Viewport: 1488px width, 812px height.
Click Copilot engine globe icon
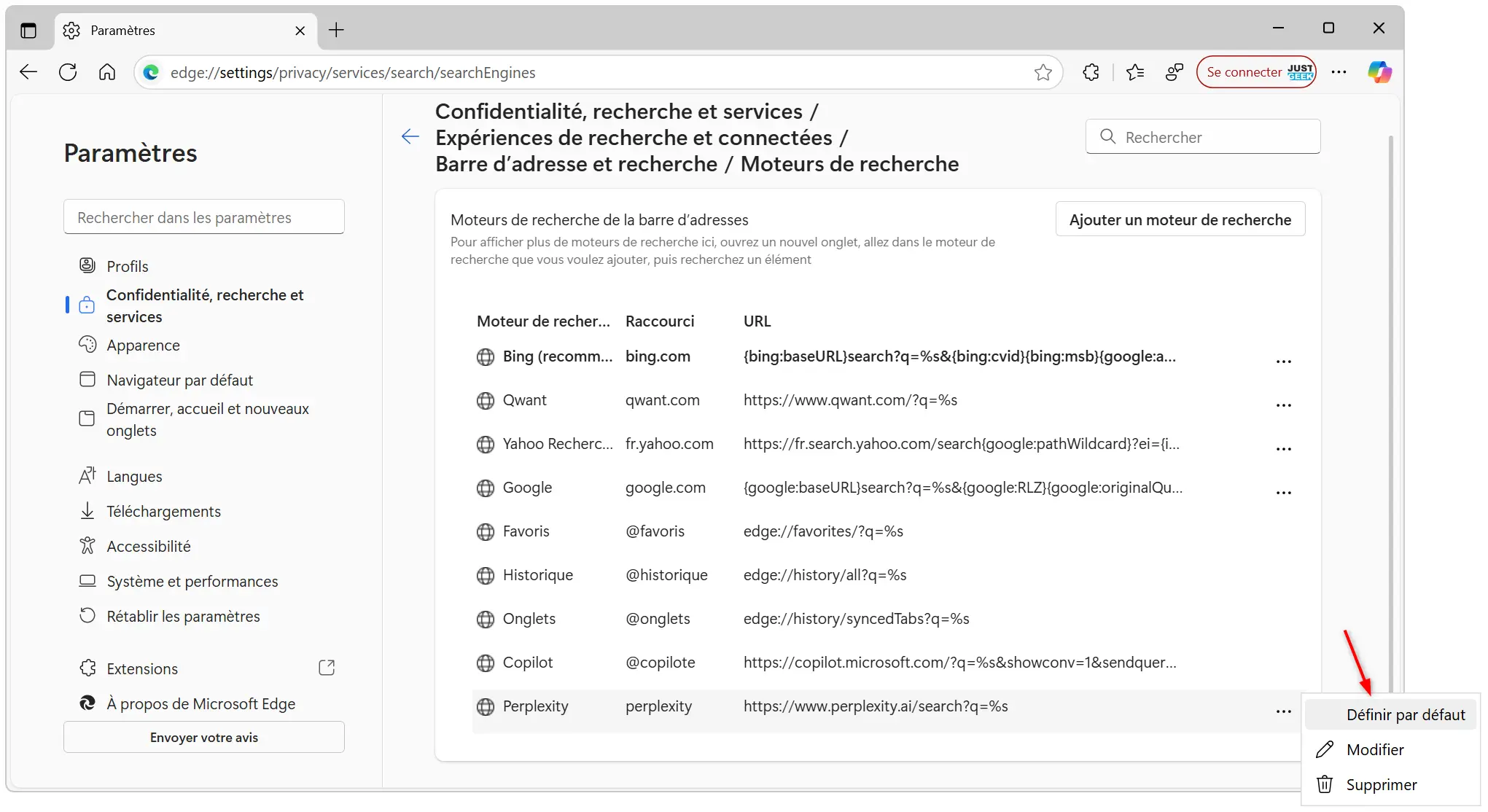[x=486, y=663]
